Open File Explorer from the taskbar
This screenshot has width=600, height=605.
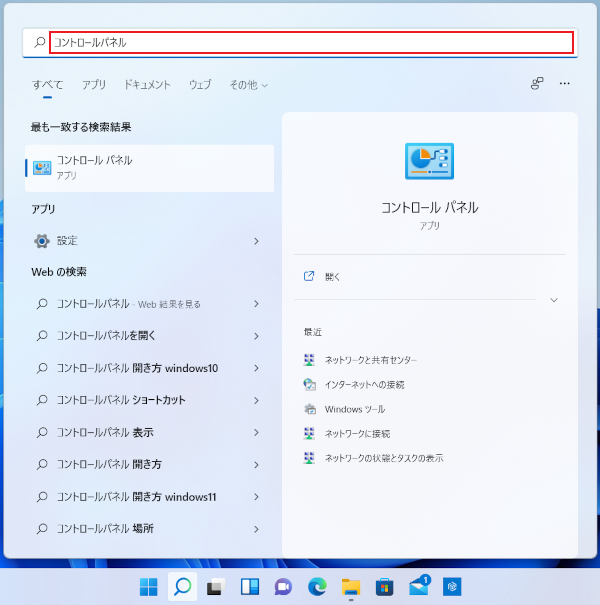[x=350, y=586]
